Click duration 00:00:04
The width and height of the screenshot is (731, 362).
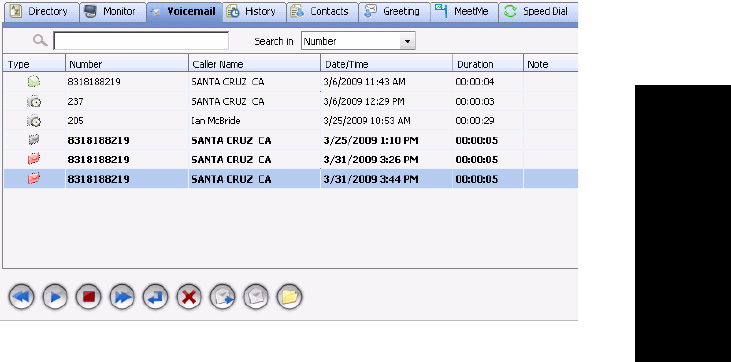click(475, 82)
